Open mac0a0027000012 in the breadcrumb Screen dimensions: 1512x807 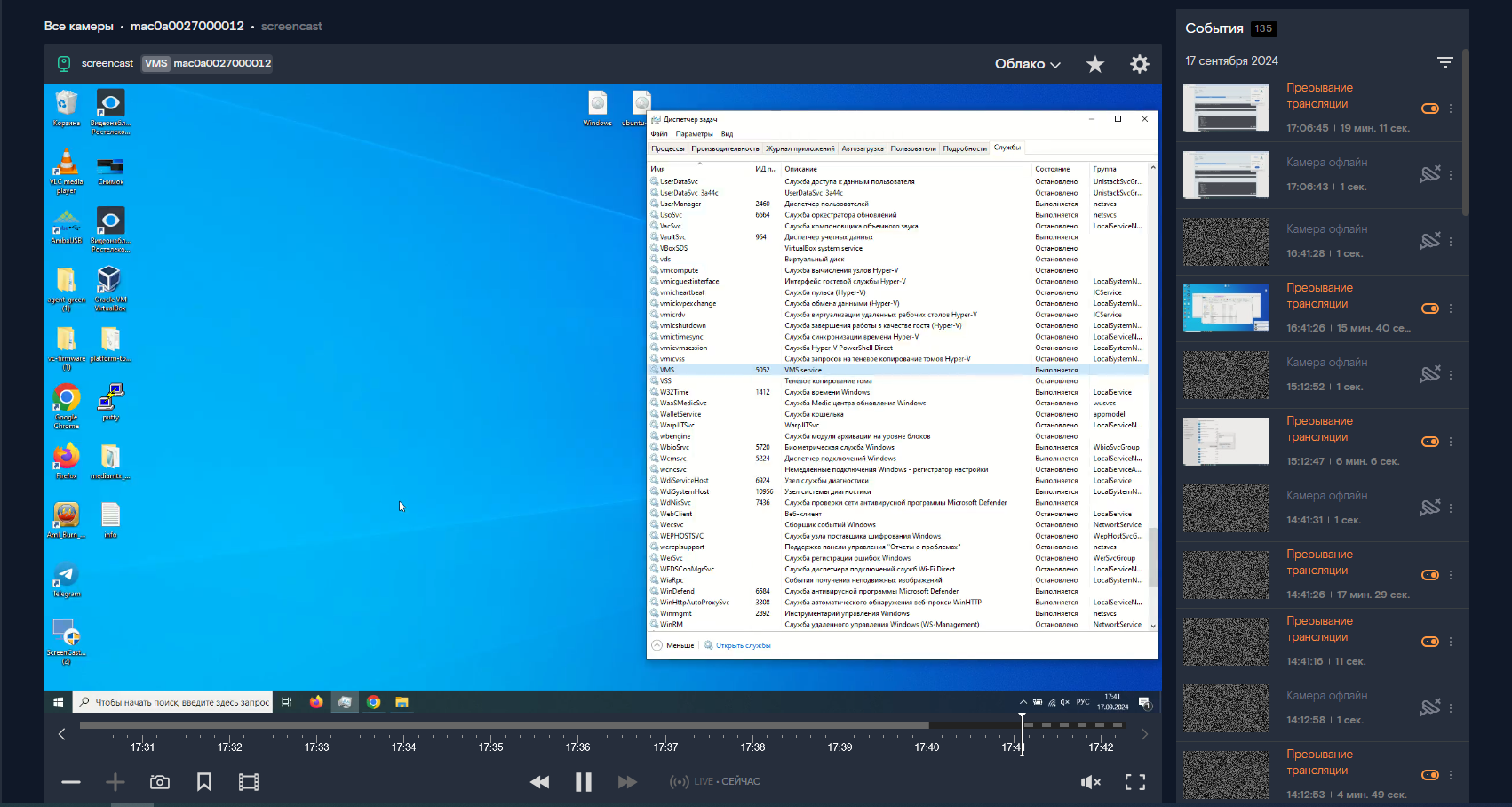pos(187,27)
